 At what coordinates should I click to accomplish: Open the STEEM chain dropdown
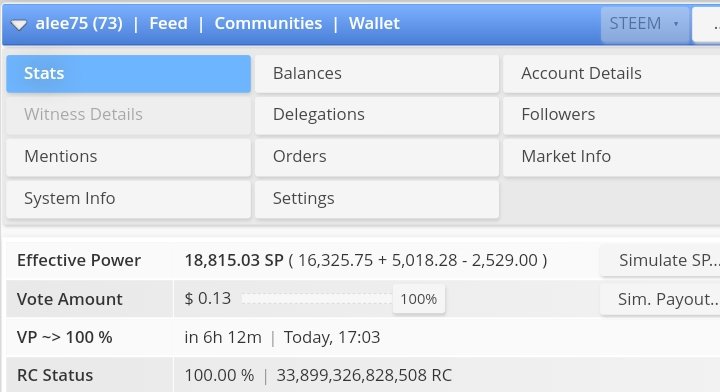644,24
